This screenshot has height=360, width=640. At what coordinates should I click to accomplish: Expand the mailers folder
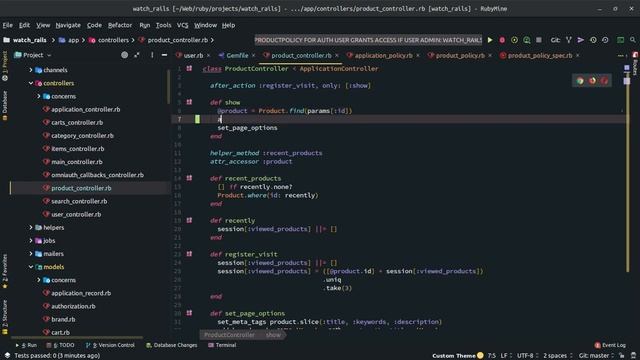click(31, 254)
